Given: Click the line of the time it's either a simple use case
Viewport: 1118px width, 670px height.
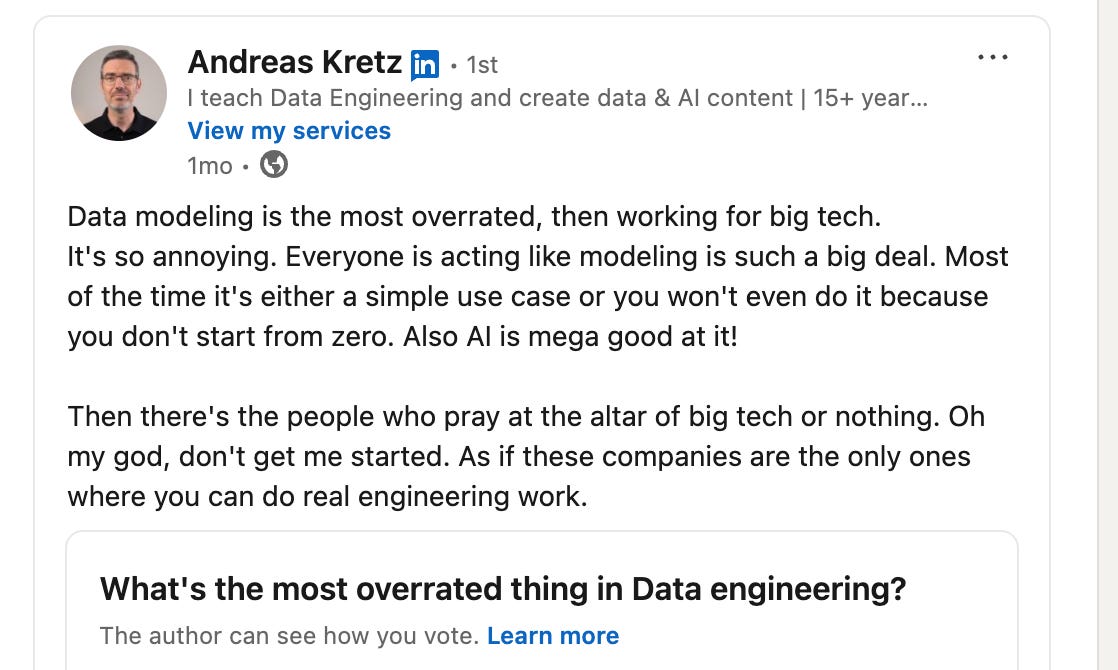Looking at the screenshot, I should (x=528, y=297).
